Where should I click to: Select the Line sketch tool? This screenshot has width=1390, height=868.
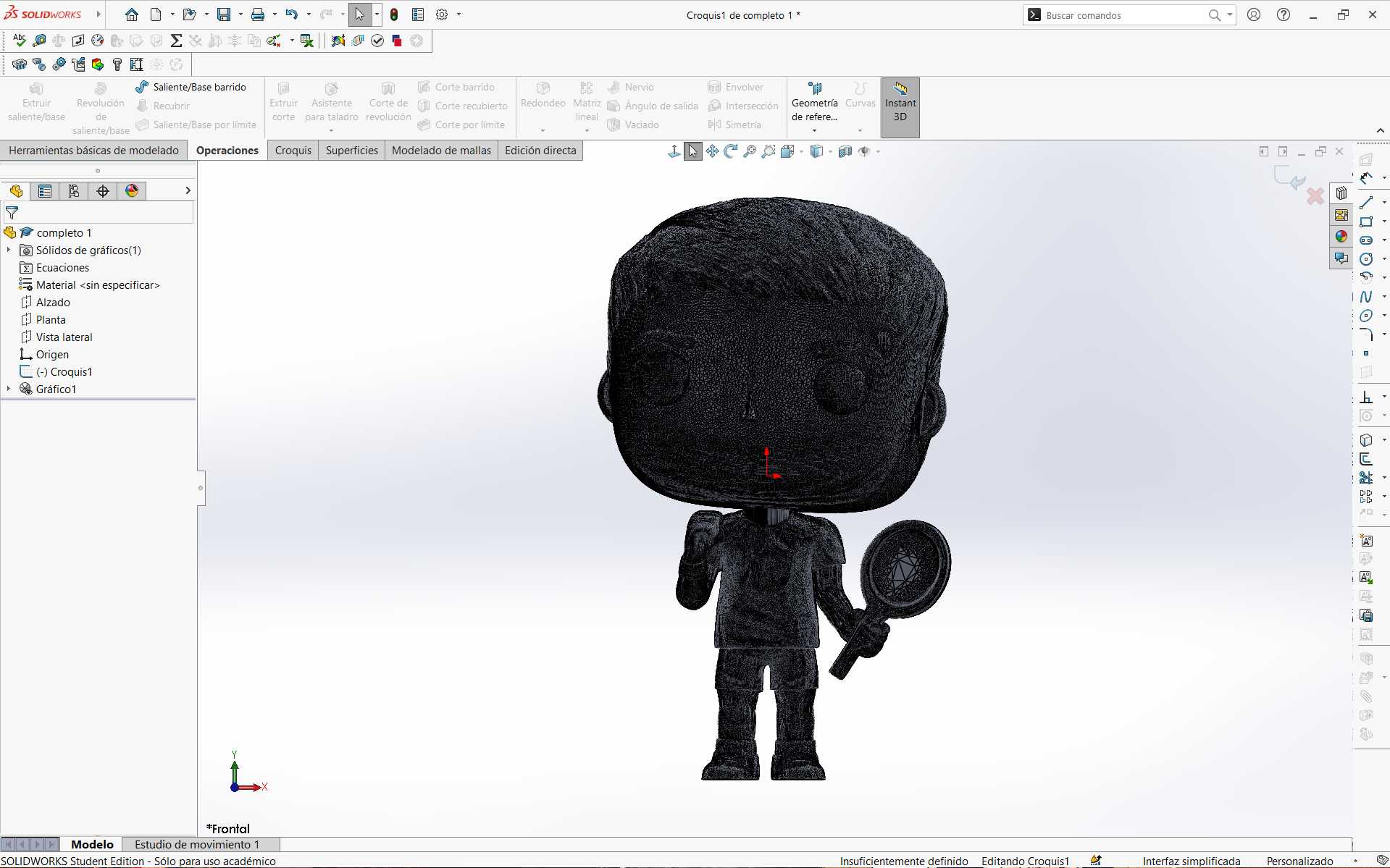(x=1366, y=202)
